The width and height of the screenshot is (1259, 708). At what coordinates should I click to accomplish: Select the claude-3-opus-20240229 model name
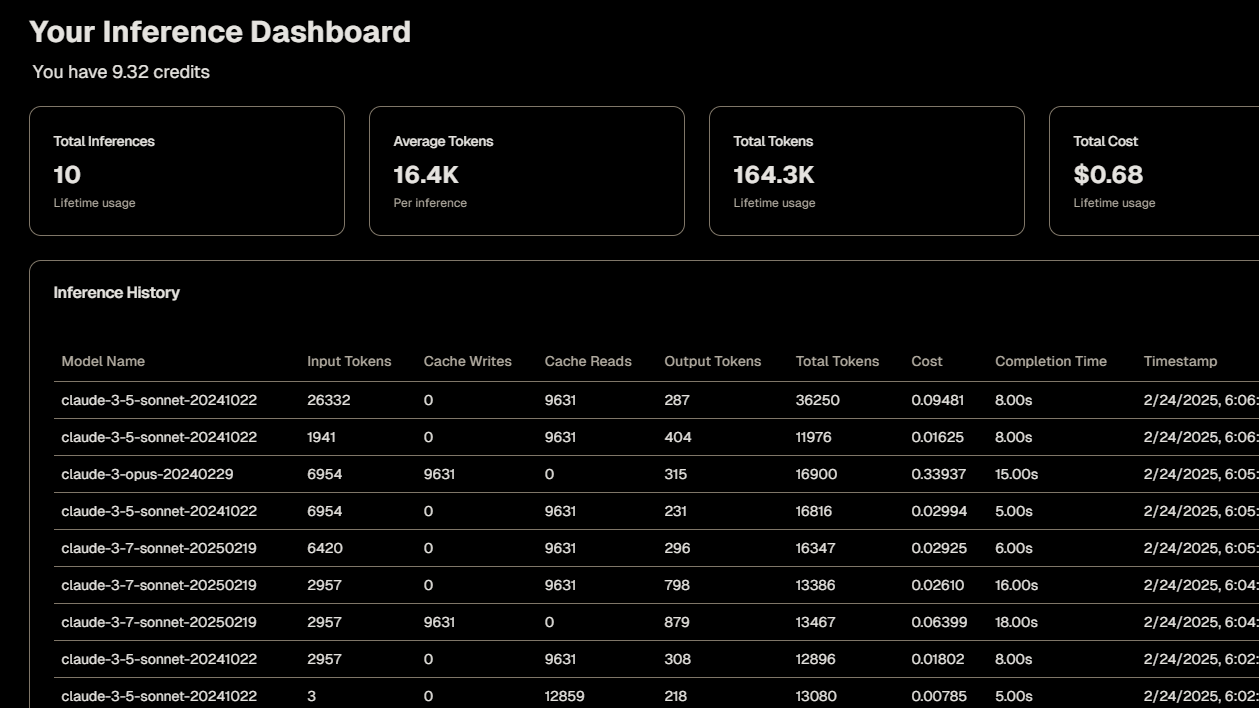tap(147, 474)
